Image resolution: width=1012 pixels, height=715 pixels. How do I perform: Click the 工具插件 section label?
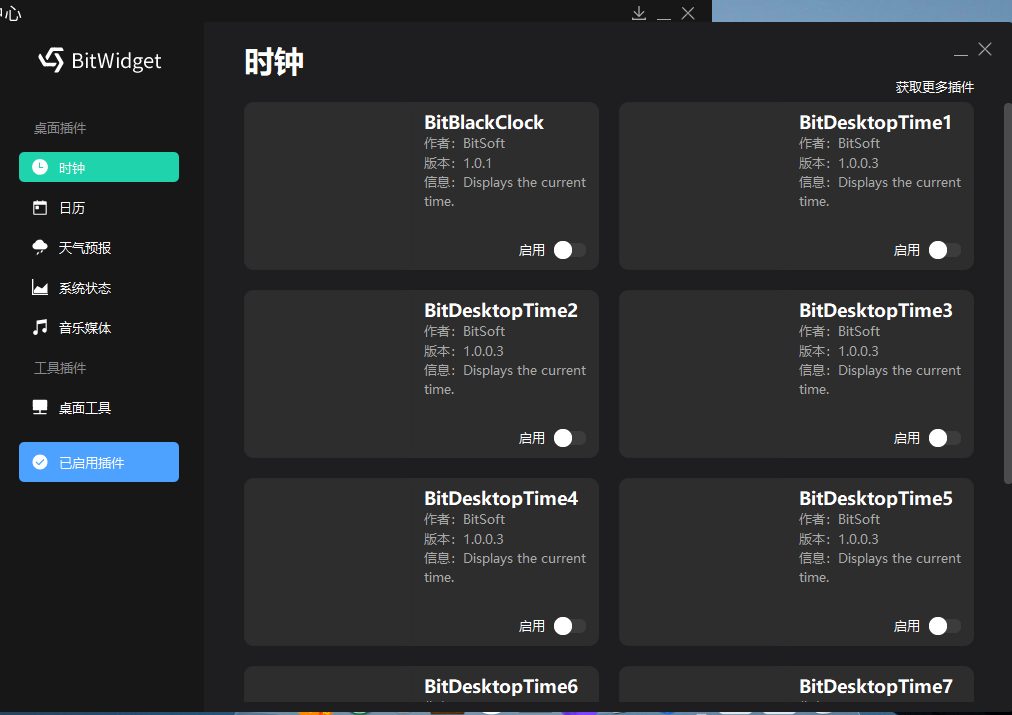pyautogui.click(x=60, y=368)
